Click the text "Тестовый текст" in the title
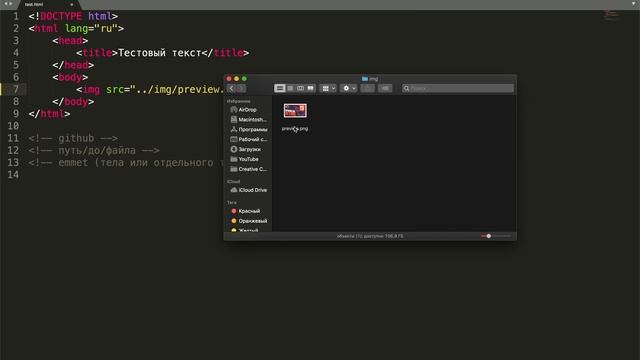 click(160, 53)
